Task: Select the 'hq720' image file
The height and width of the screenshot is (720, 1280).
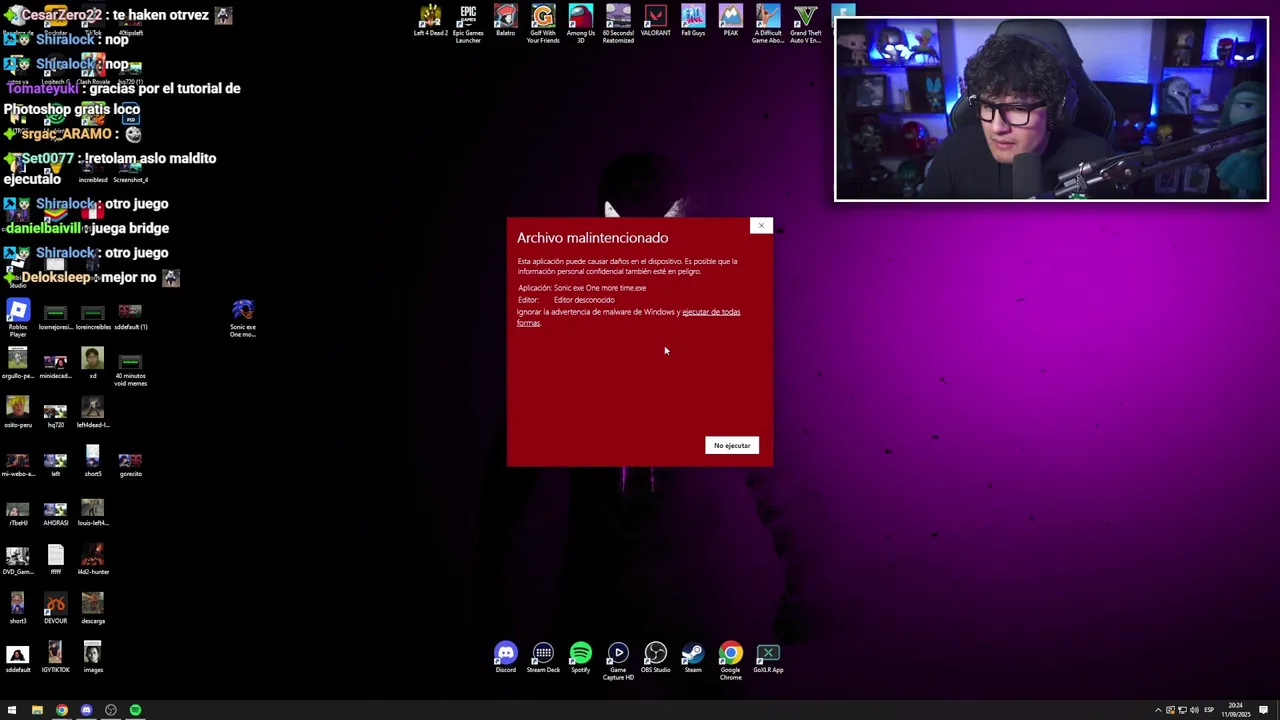Action: [55, 413]
